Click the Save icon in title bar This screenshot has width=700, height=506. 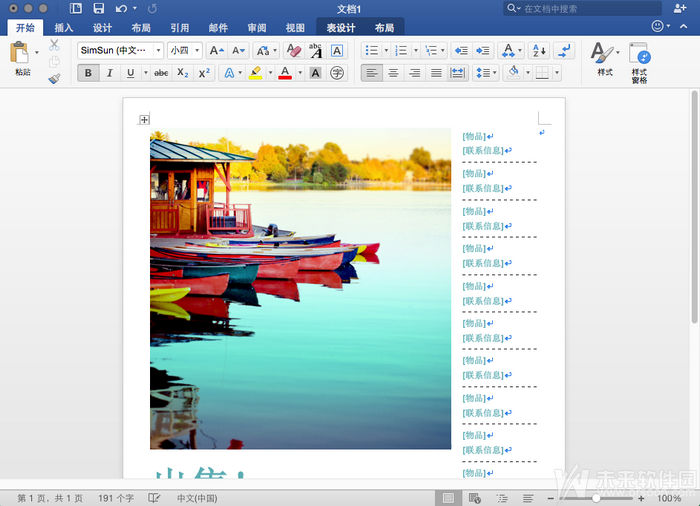pos(98,8)
